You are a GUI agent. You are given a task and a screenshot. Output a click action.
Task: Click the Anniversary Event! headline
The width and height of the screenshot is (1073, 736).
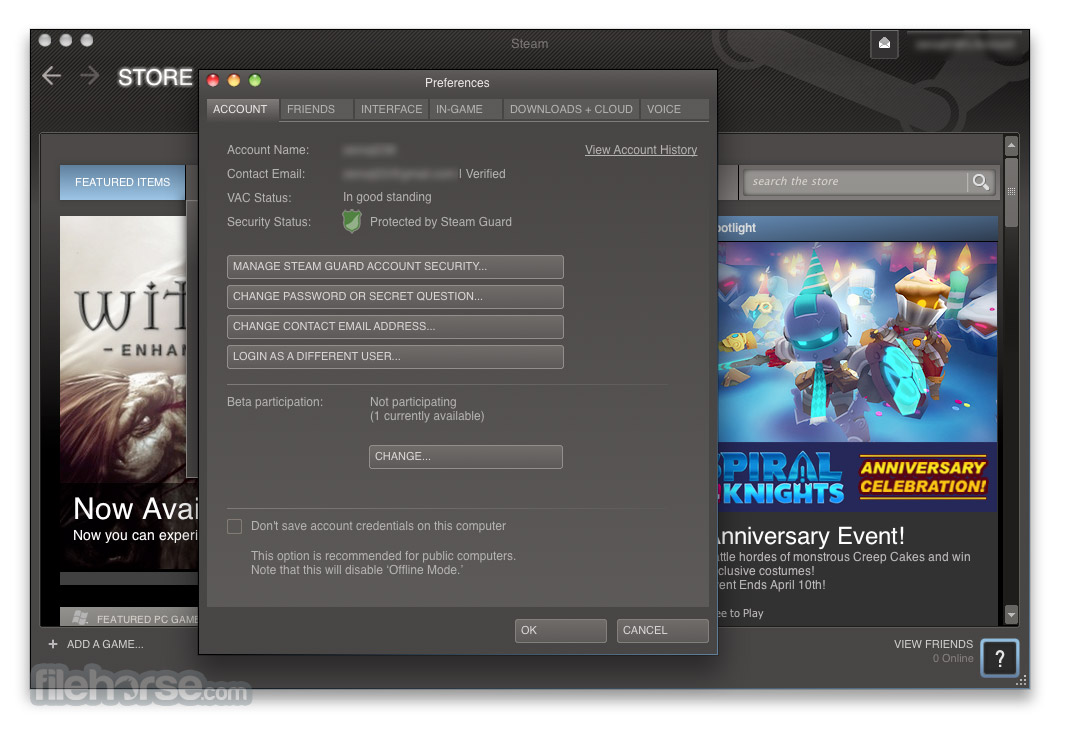point(811,536)
